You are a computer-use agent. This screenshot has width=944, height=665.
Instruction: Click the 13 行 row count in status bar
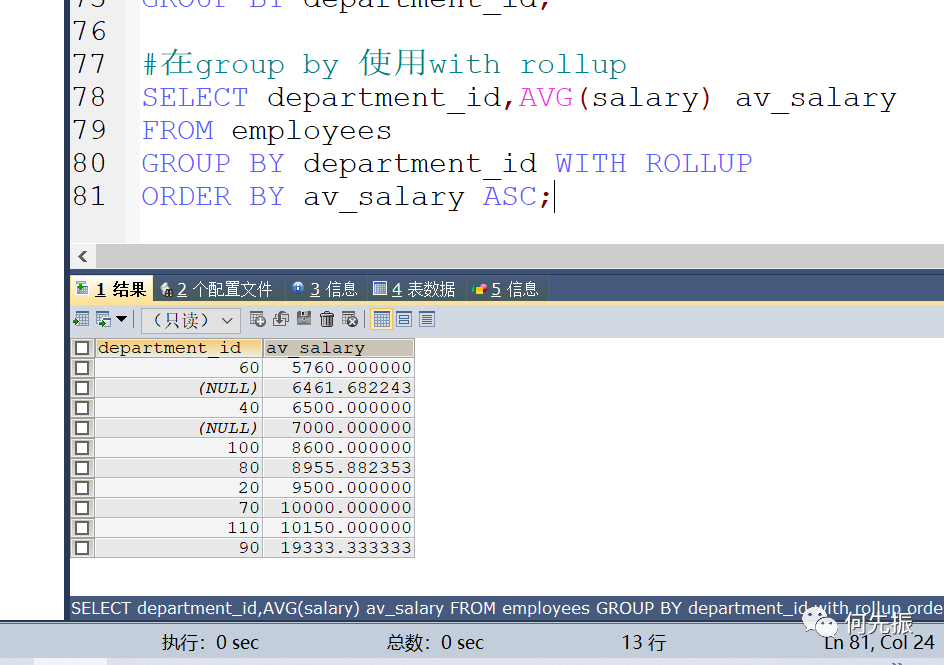pyautogui.click(x=644, y=643)
